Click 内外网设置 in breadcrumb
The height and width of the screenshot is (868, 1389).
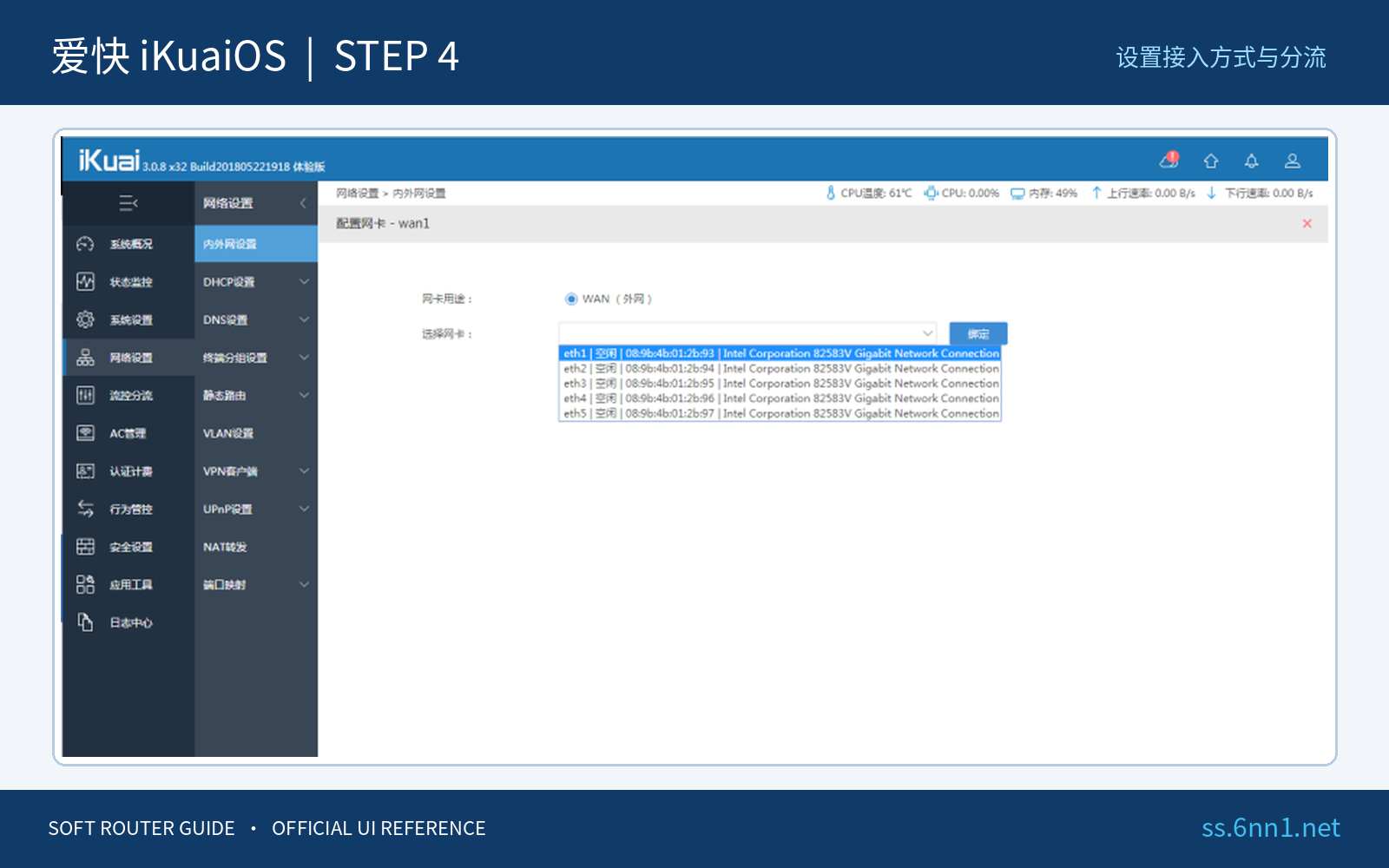418,194
